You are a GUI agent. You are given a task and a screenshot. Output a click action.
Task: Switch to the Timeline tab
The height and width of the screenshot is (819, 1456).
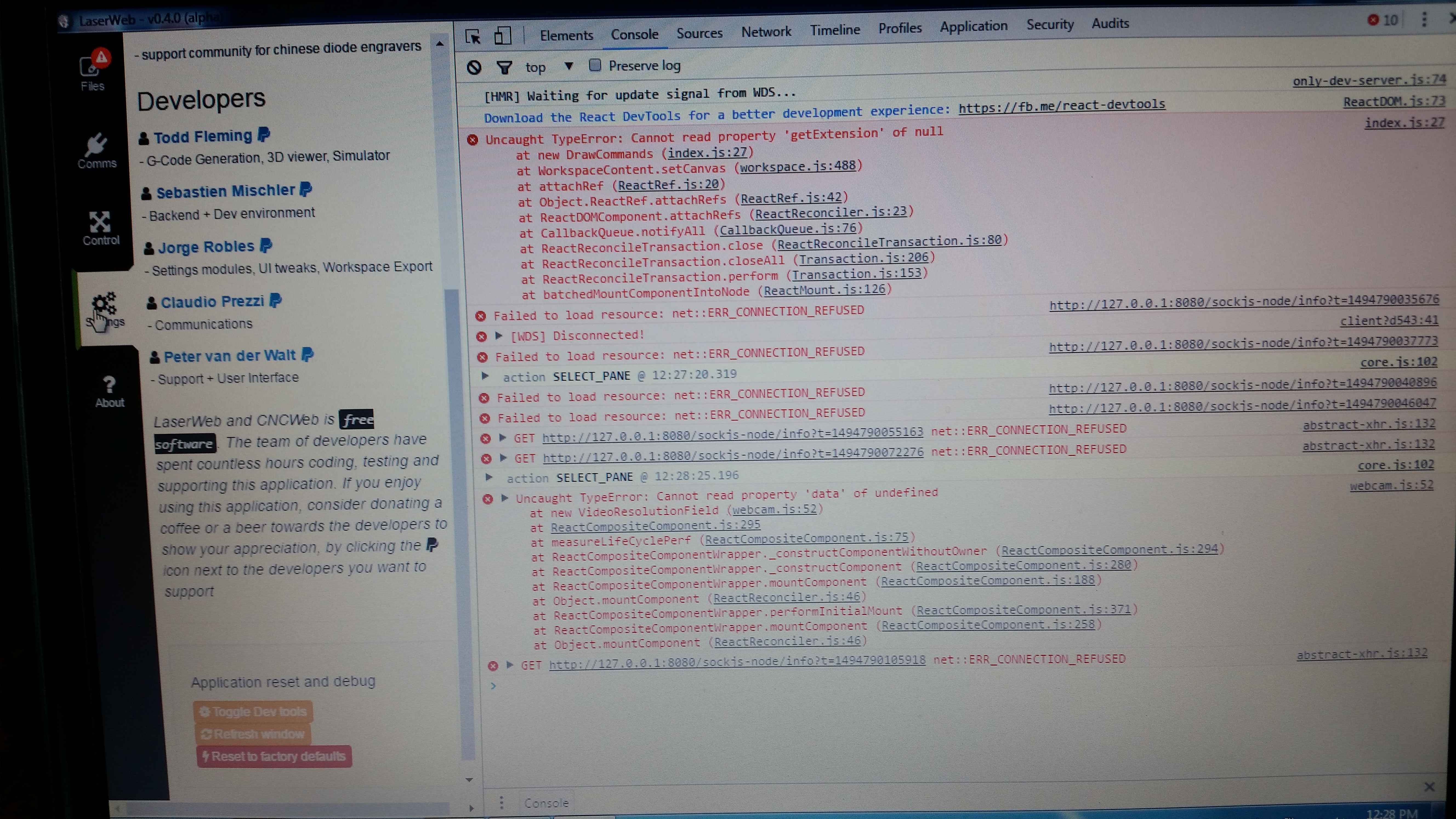tap(835, 30)
